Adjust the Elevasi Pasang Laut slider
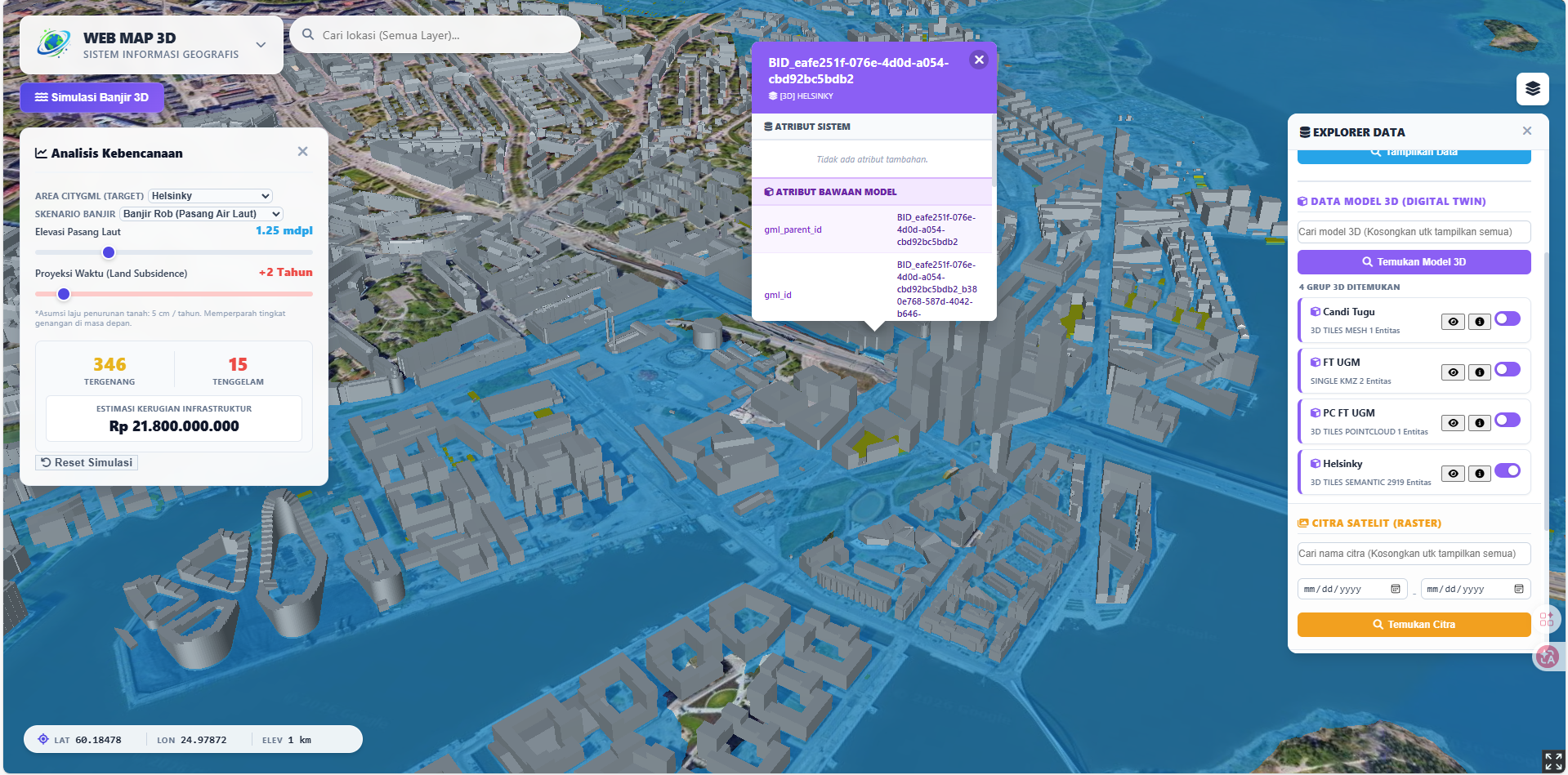This screenshot has height=775, width=1568. [x=109, y=252]
